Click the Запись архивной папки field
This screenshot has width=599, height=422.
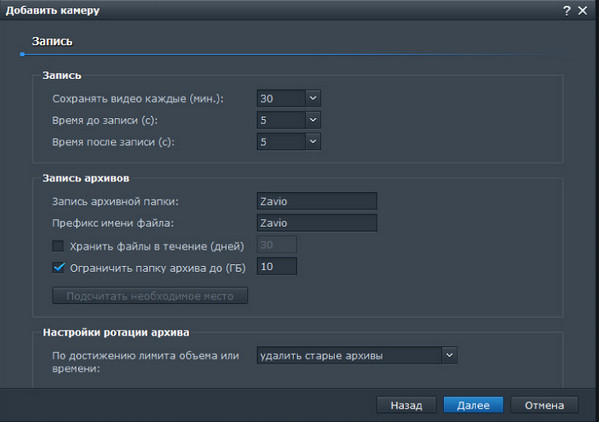pyautogui.click(x=317, y=201)
